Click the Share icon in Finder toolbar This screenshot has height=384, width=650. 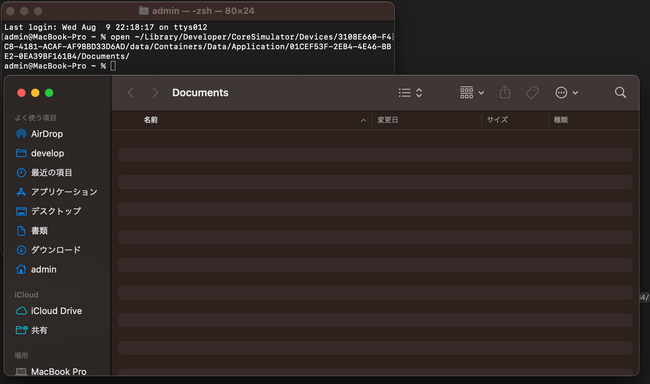pos(504,92)
